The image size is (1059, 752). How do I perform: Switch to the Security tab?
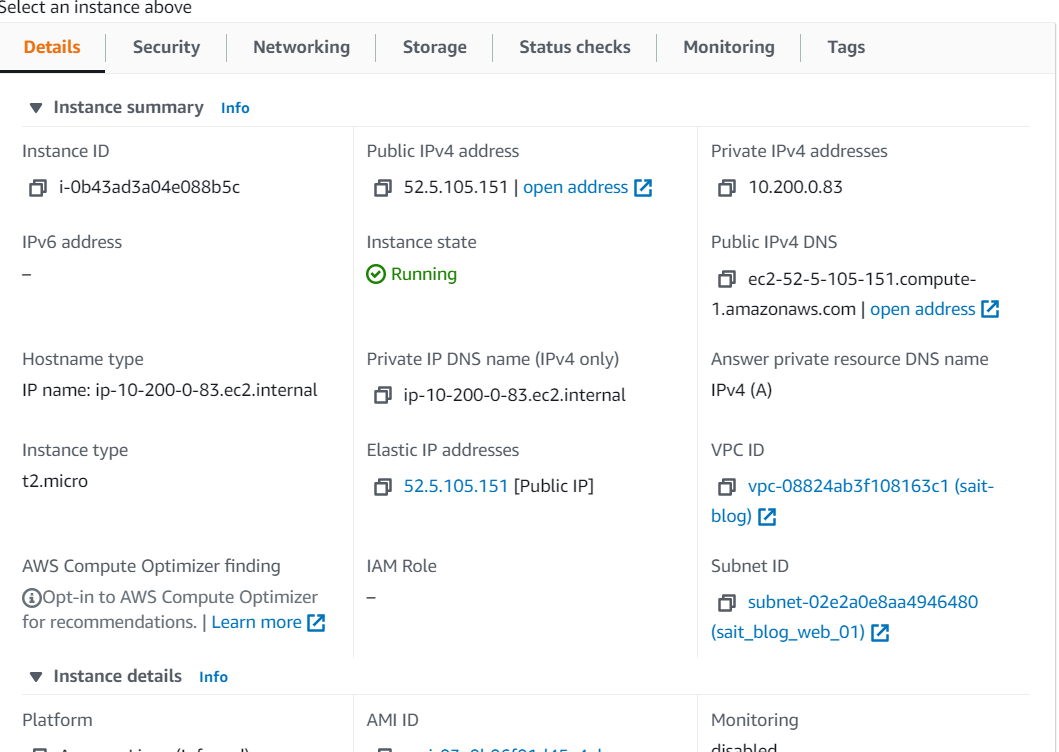coord(166,47)
